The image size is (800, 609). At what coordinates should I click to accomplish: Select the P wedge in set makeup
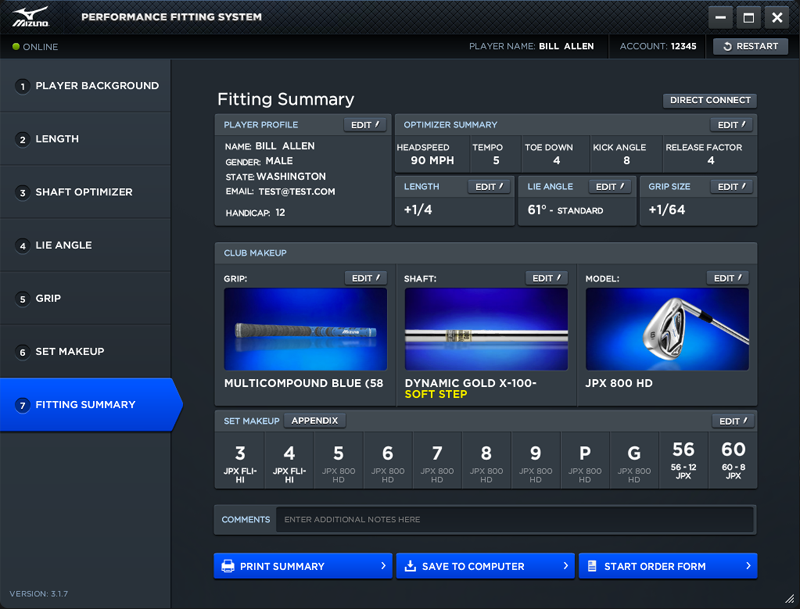[585, 461]
